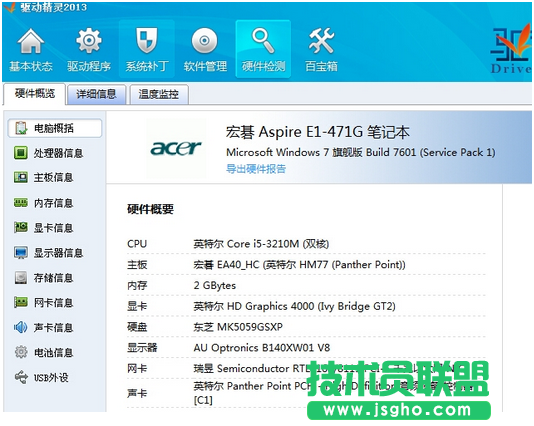Viewport: 534px width, 426px height.
Task: Open the 系统补丁 shield icon
Action: [147, 41]
